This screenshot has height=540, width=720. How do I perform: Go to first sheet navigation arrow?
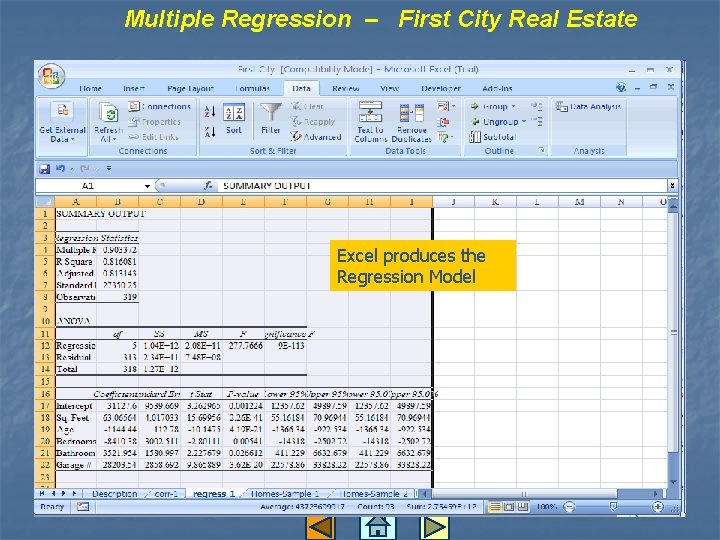point(42,494)
